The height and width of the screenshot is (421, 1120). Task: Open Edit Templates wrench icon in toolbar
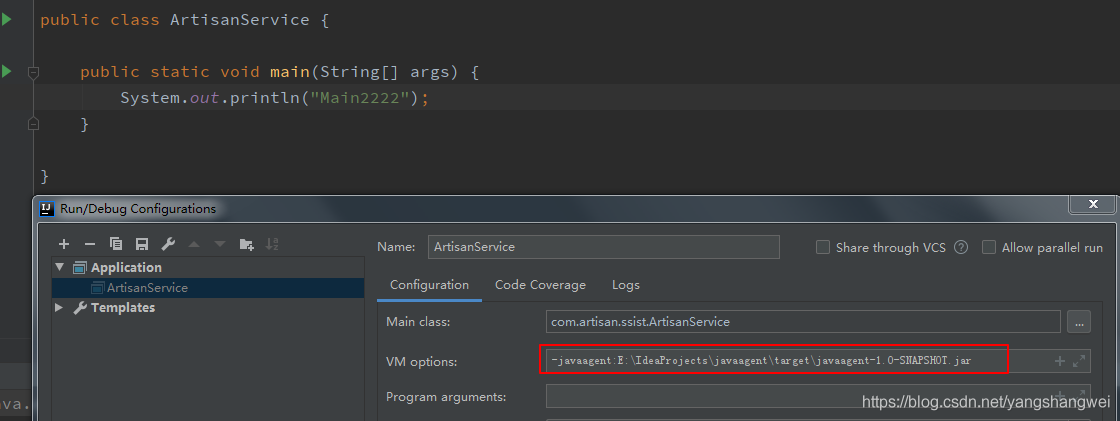coord(168,244)
